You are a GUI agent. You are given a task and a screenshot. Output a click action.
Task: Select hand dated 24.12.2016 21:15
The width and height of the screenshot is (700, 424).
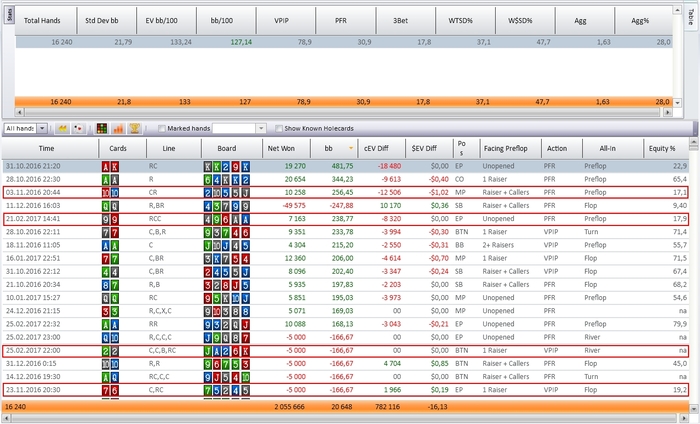(x=346, y=311)
